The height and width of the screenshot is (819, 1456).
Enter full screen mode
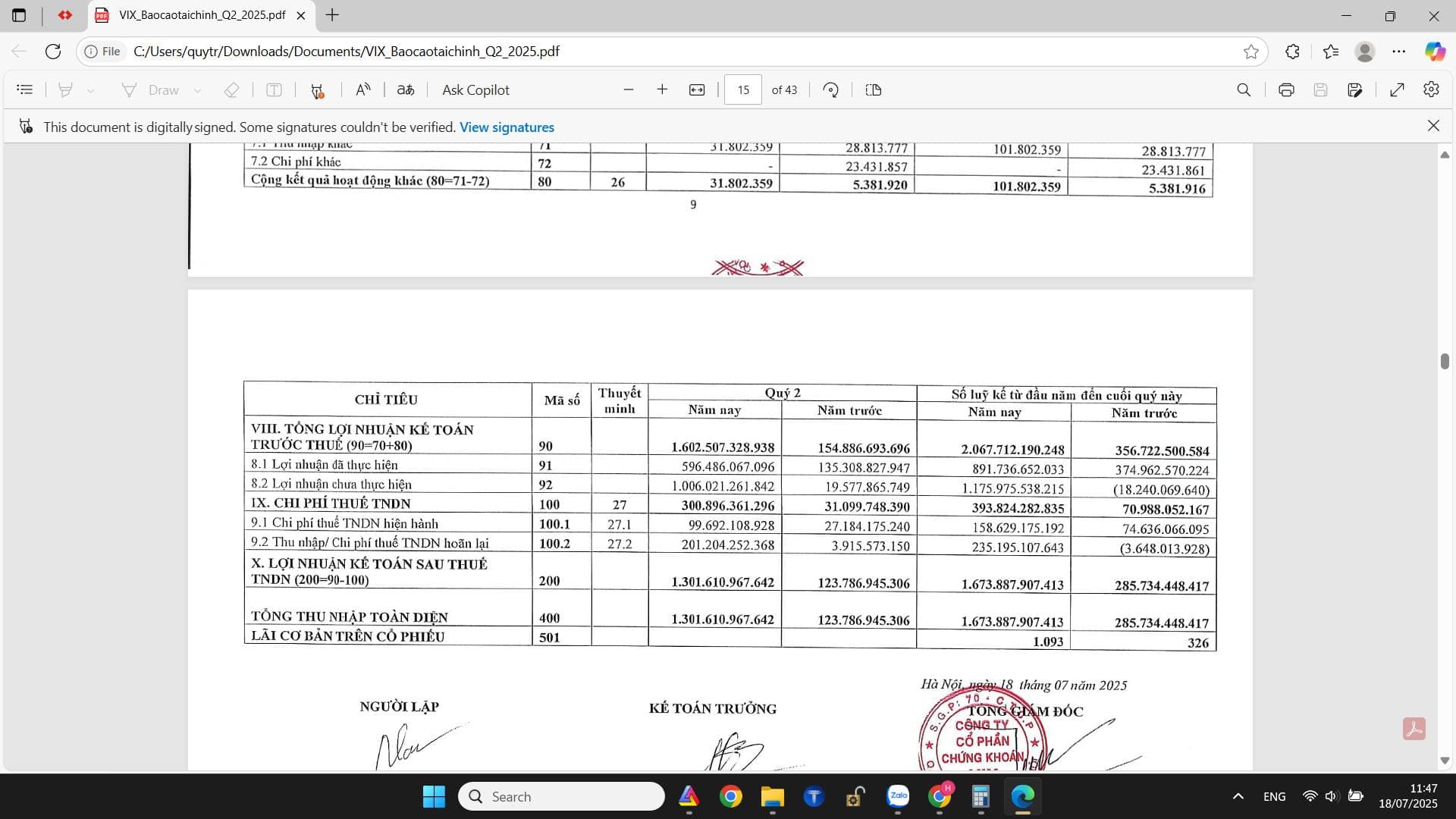[x=1397, y=89]
